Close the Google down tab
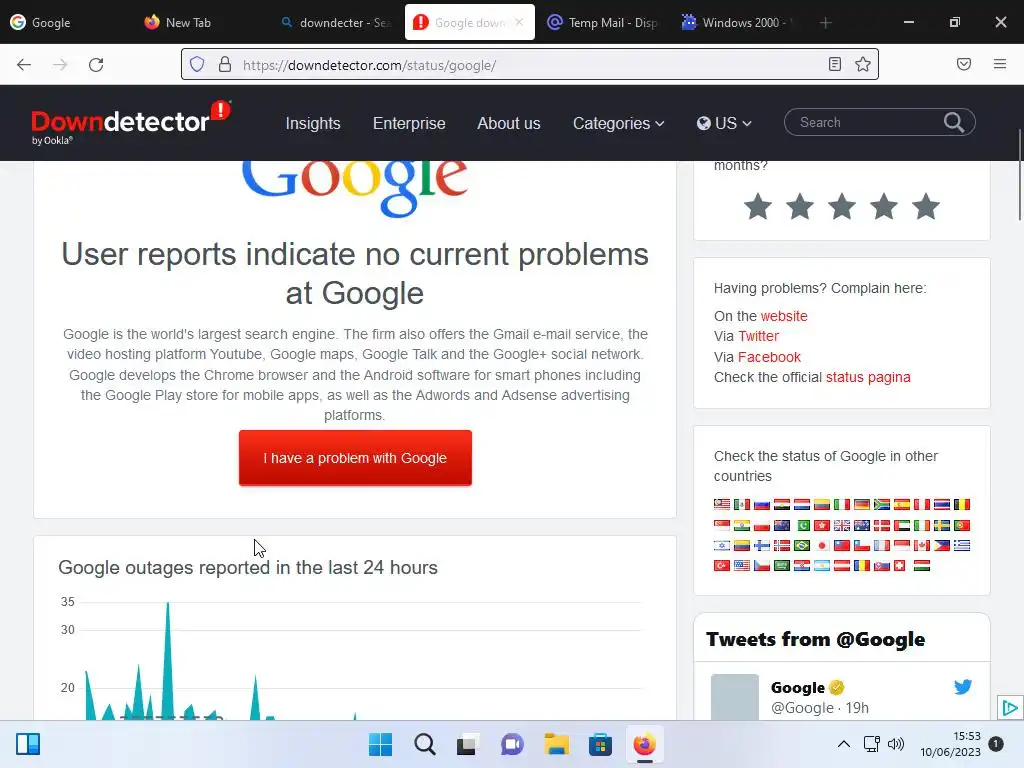This screenshot has width=1024, height=768. click(519, 22)
